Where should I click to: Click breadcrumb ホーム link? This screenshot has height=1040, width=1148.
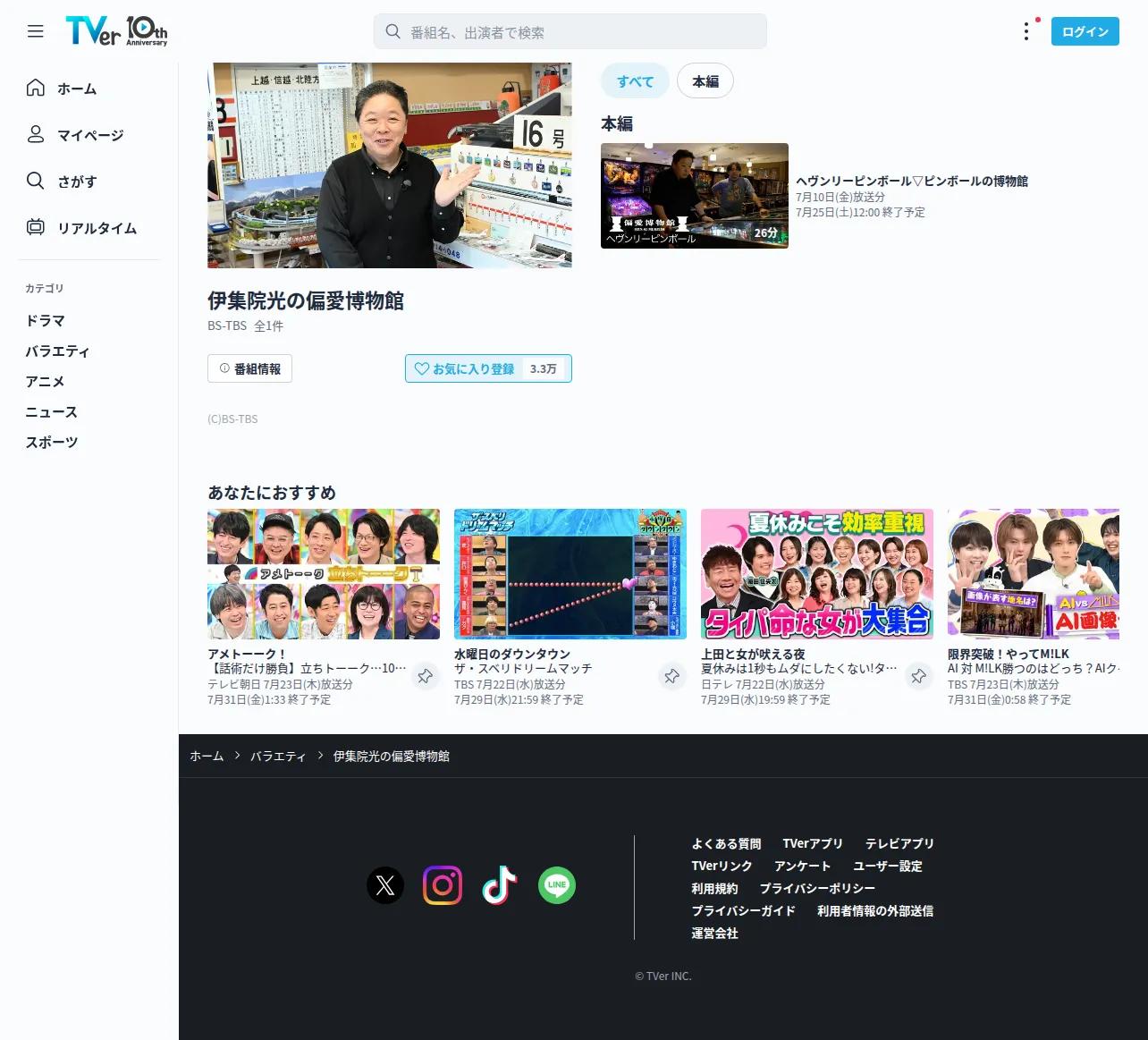click(207, 757)
